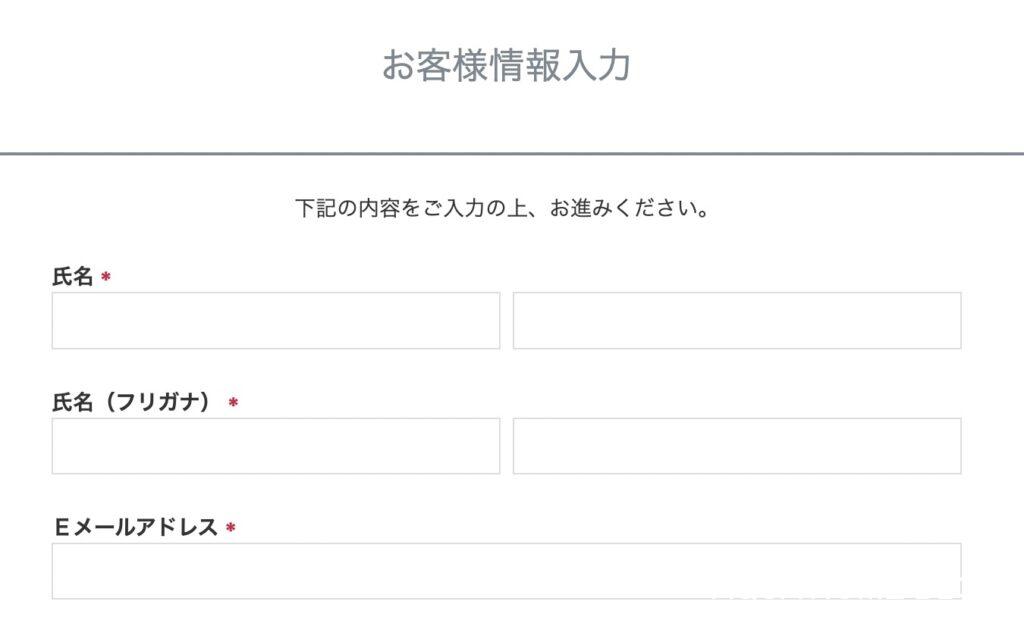Click the right 氏名（フリガナ） input box
Image resolution: width=1024 pixels, height=620 pixels.
[737, 446]
